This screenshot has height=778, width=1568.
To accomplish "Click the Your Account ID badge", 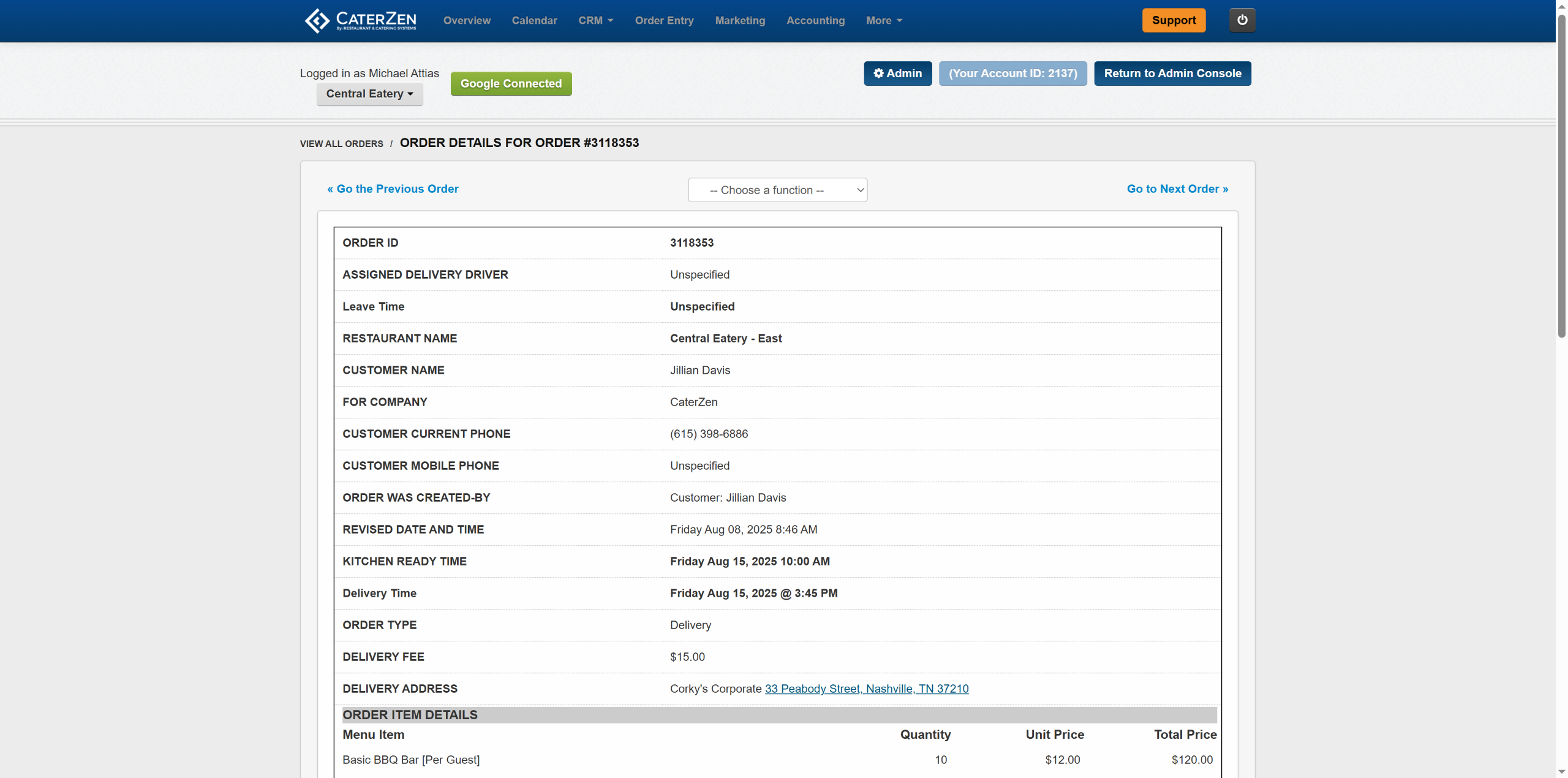I will [1012, 74].
